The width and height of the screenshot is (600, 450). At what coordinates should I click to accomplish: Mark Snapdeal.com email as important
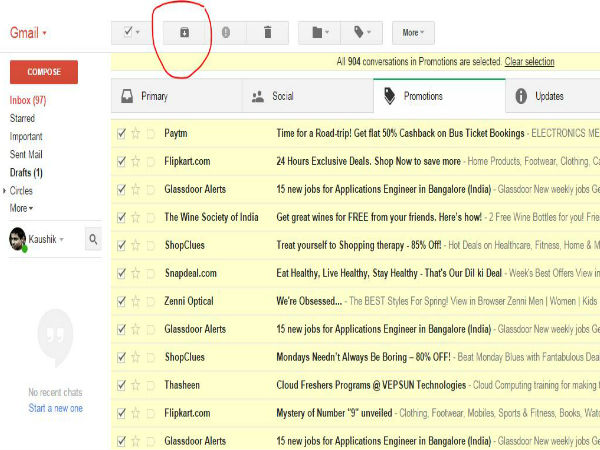point(150,273)
